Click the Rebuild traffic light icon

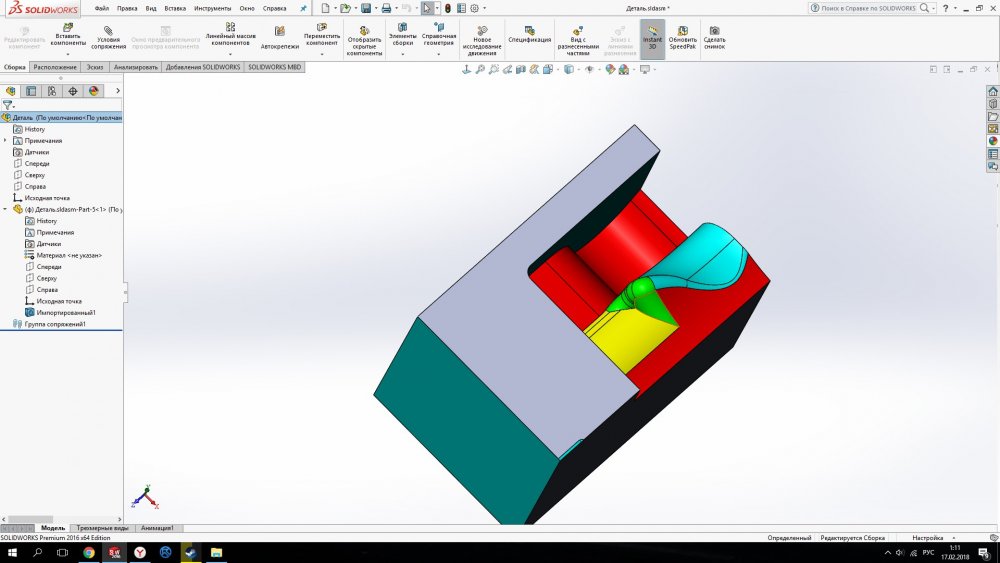tap(448, 8)
